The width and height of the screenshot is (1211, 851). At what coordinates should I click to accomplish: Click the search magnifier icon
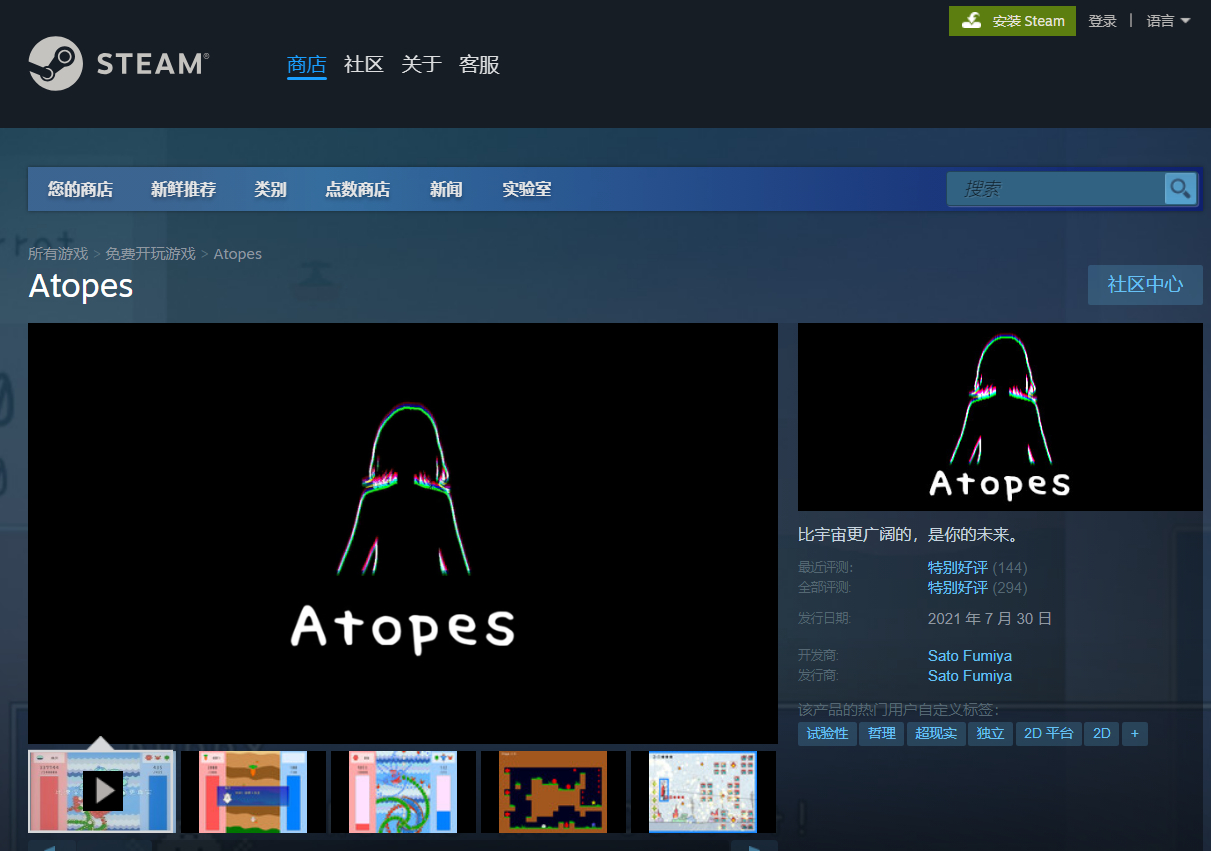1180,188
